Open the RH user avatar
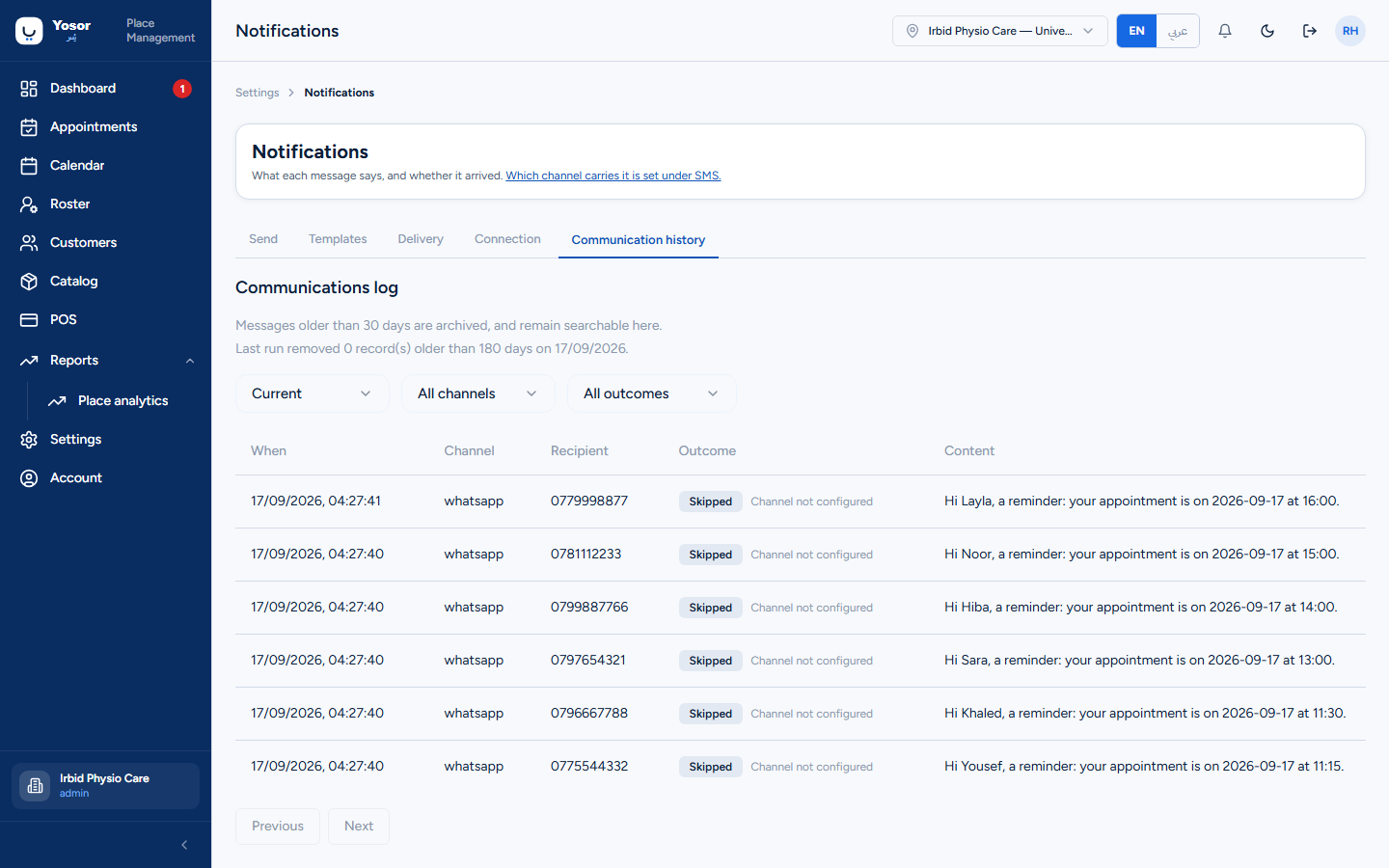The width and height of the screenshot is (1389, 868). click(x=1350, y=31)
